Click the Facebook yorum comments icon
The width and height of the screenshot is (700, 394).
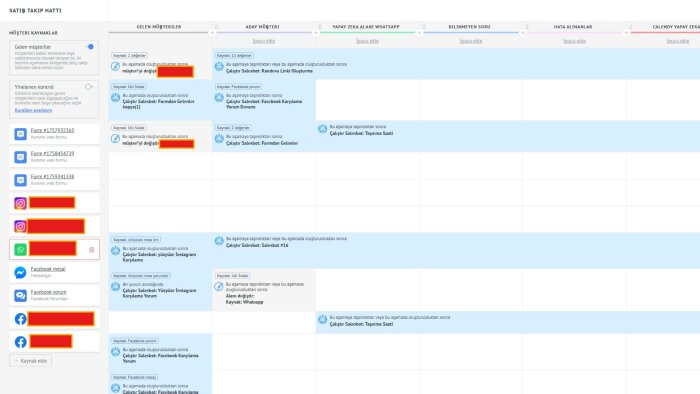21,295
